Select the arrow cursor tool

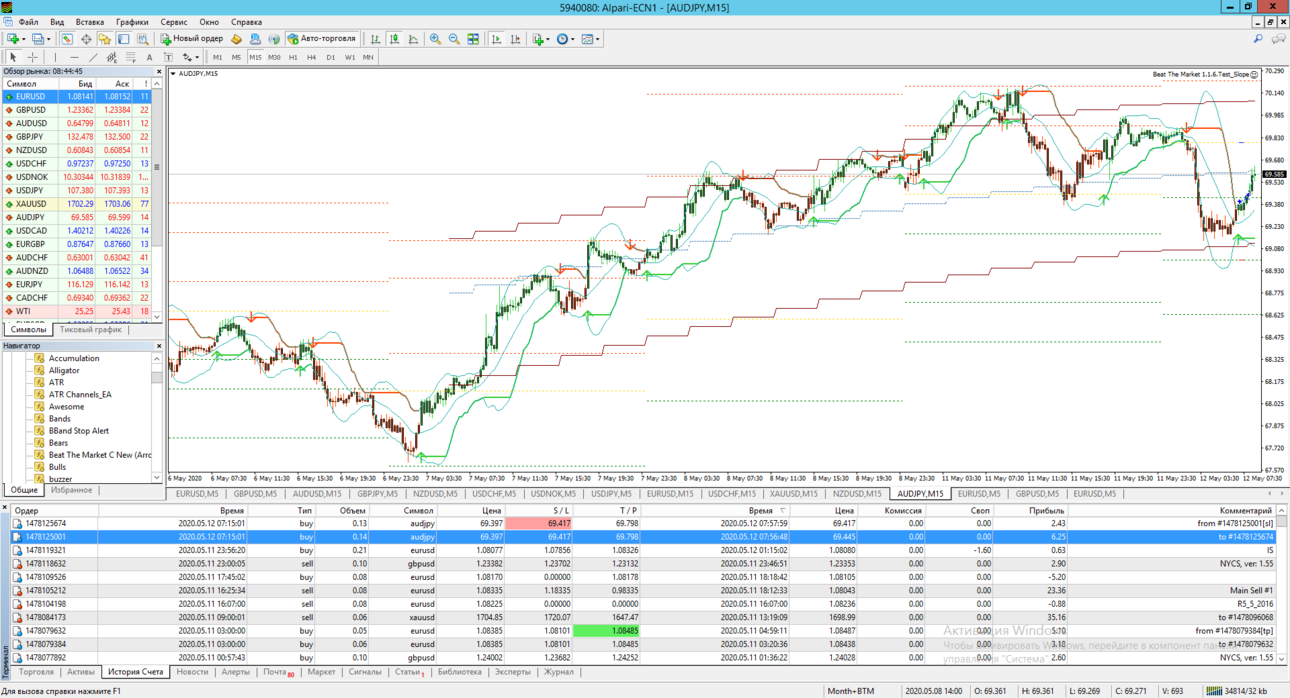13,57
